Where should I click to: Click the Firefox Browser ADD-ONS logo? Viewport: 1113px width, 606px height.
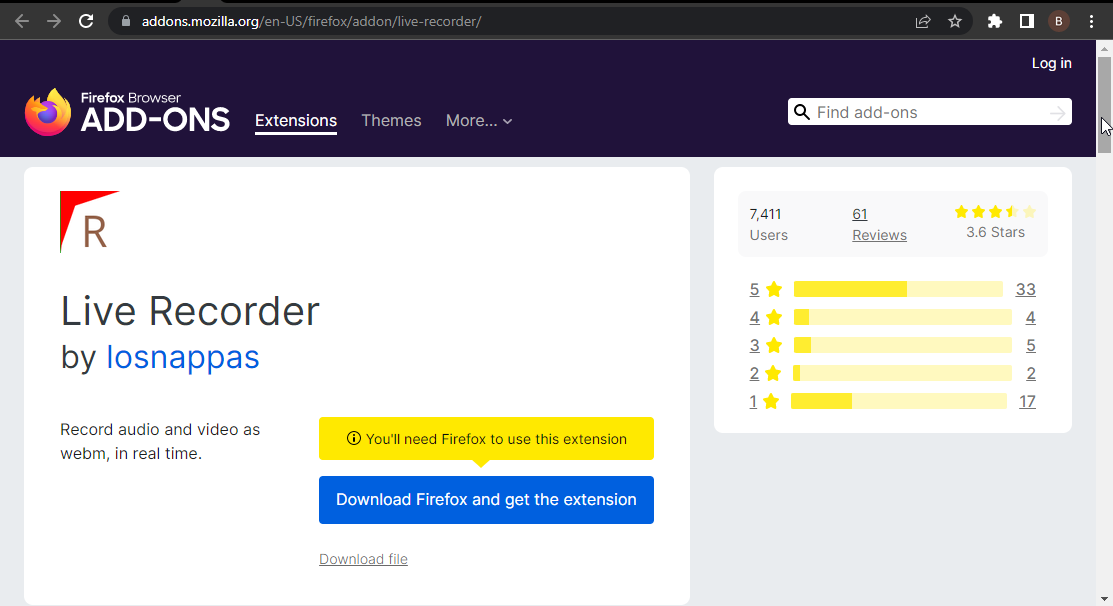pos(127,112)
